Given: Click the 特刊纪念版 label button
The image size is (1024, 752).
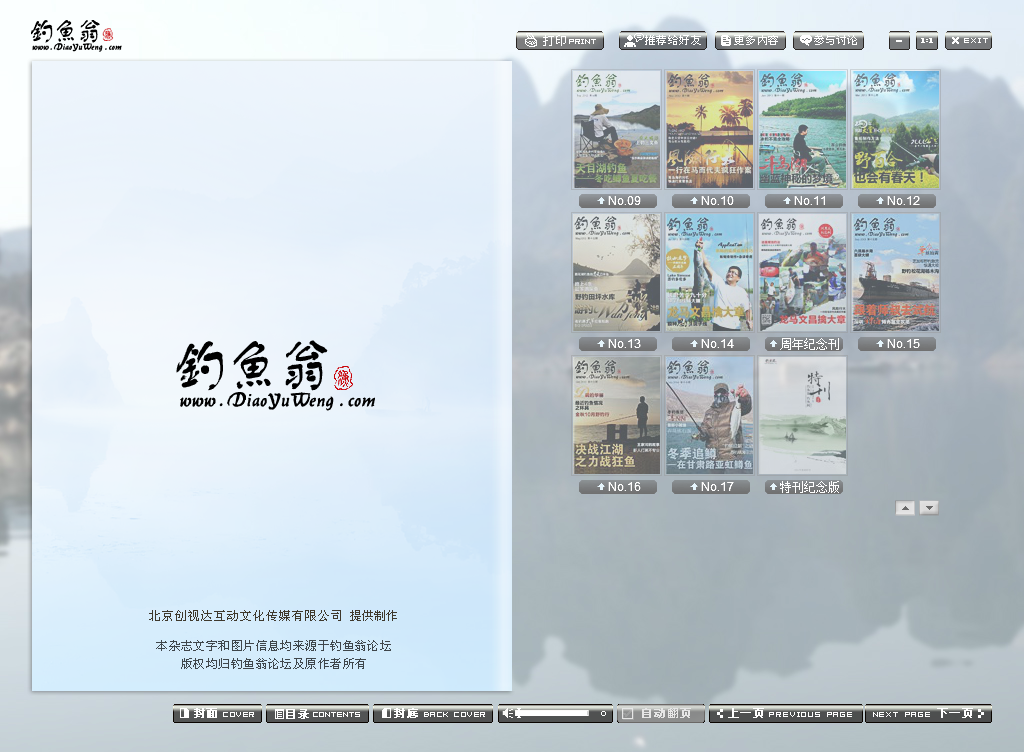Looking at the screenshot, I should coord(804,487).
